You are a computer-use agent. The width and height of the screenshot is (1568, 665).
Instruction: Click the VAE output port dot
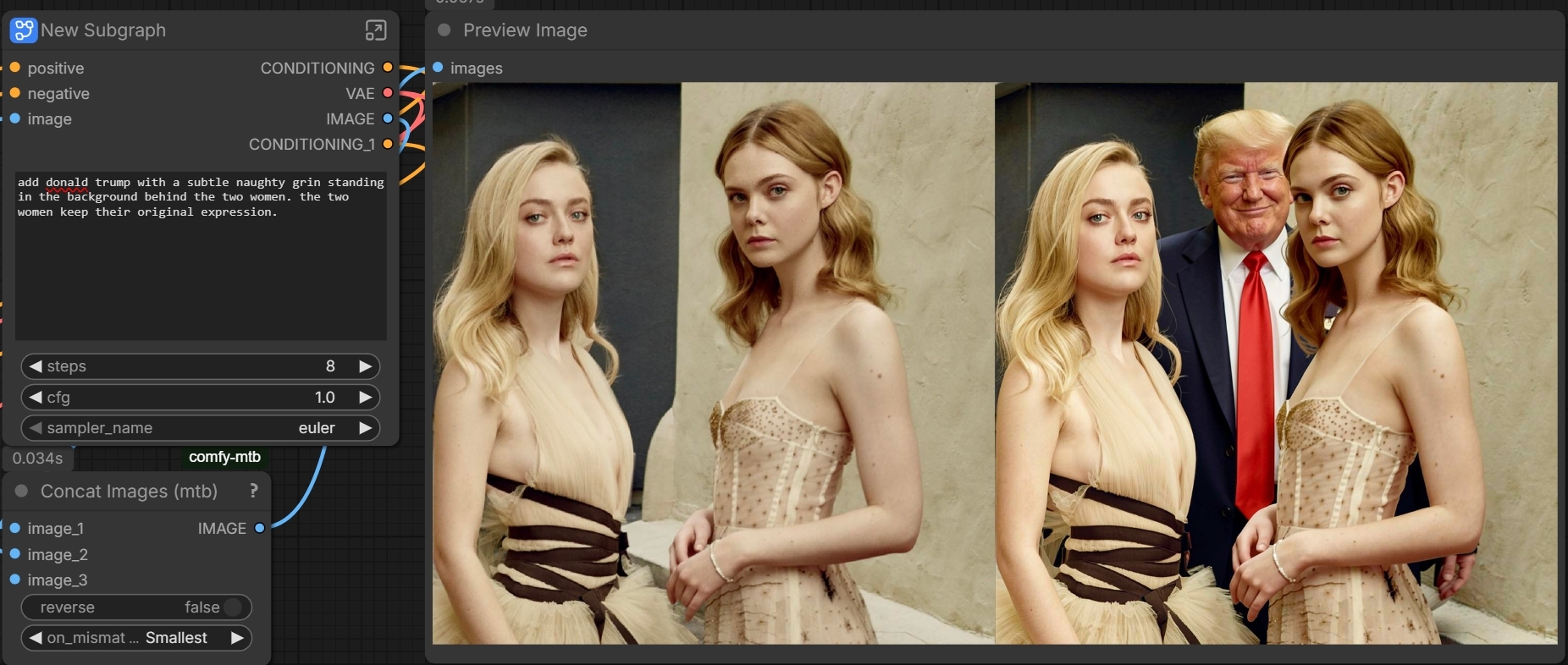[388, 92]
